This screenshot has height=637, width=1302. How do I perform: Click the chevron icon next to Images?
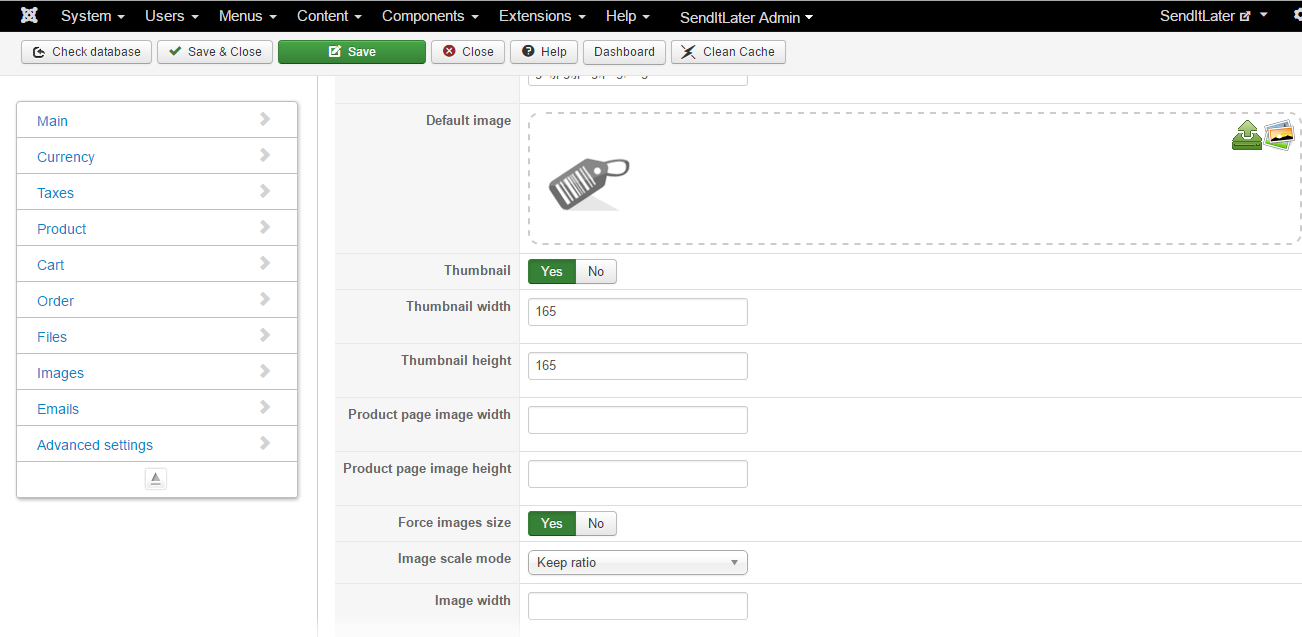click(x=265, y=371)
